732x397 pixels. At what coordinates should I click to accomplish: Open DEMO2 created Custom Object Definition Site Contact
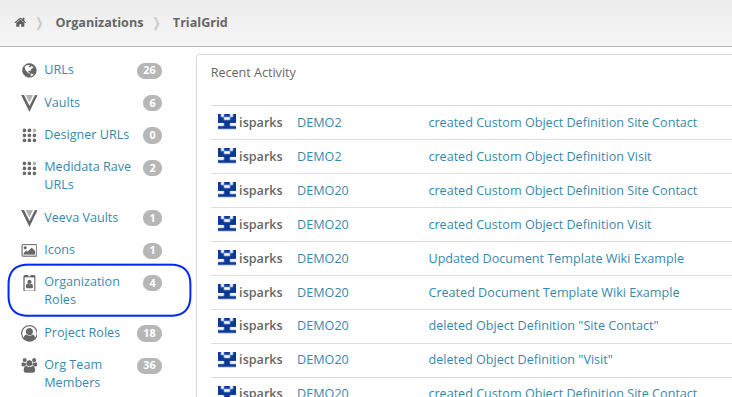point(563,122)
